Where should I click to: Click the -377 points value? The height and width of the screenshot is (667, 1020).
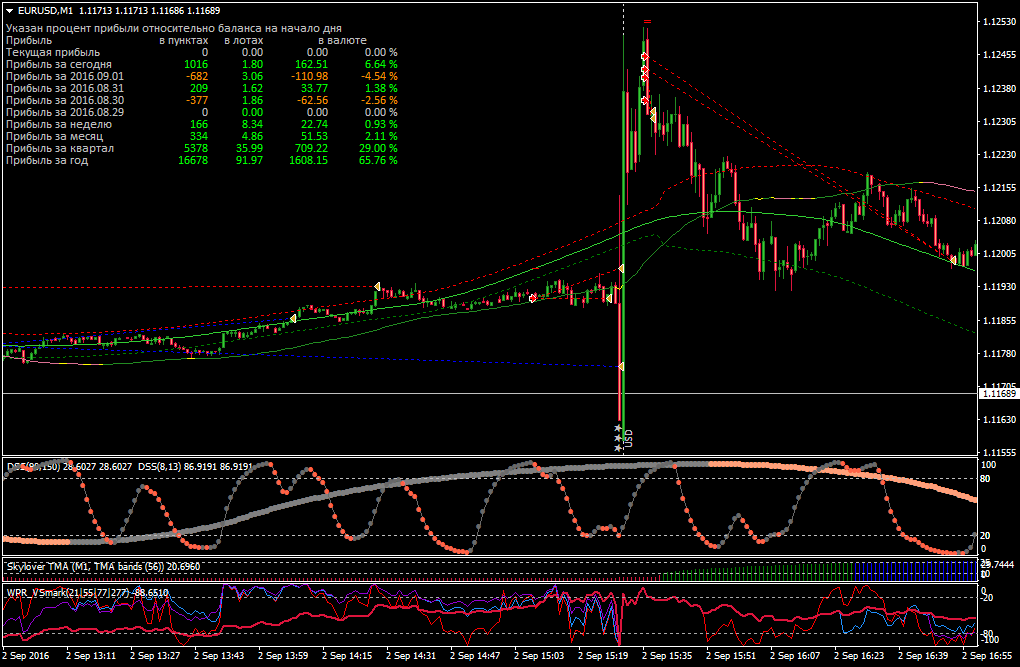197,100
